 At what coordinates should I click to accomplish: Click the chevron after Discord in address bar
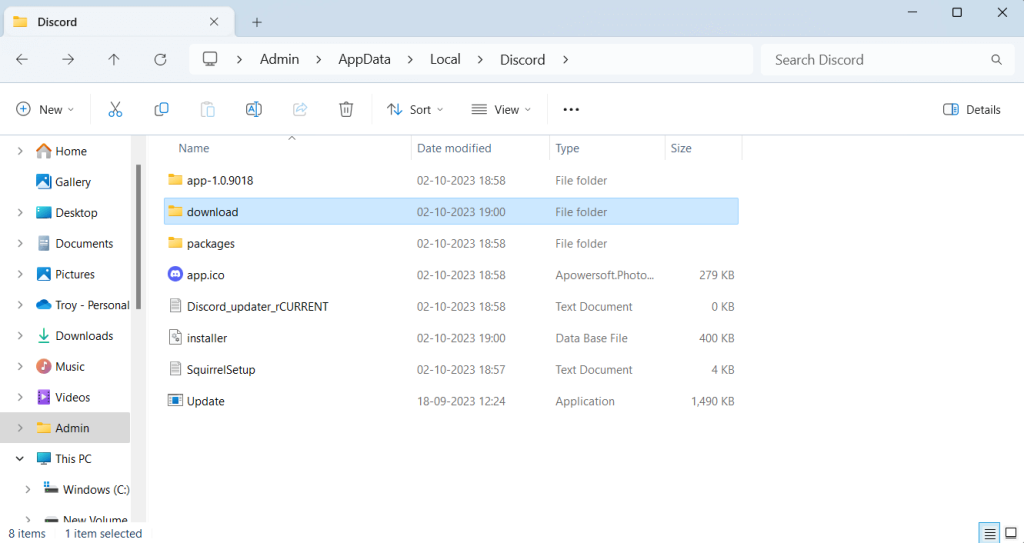click(x=566, y=59)
